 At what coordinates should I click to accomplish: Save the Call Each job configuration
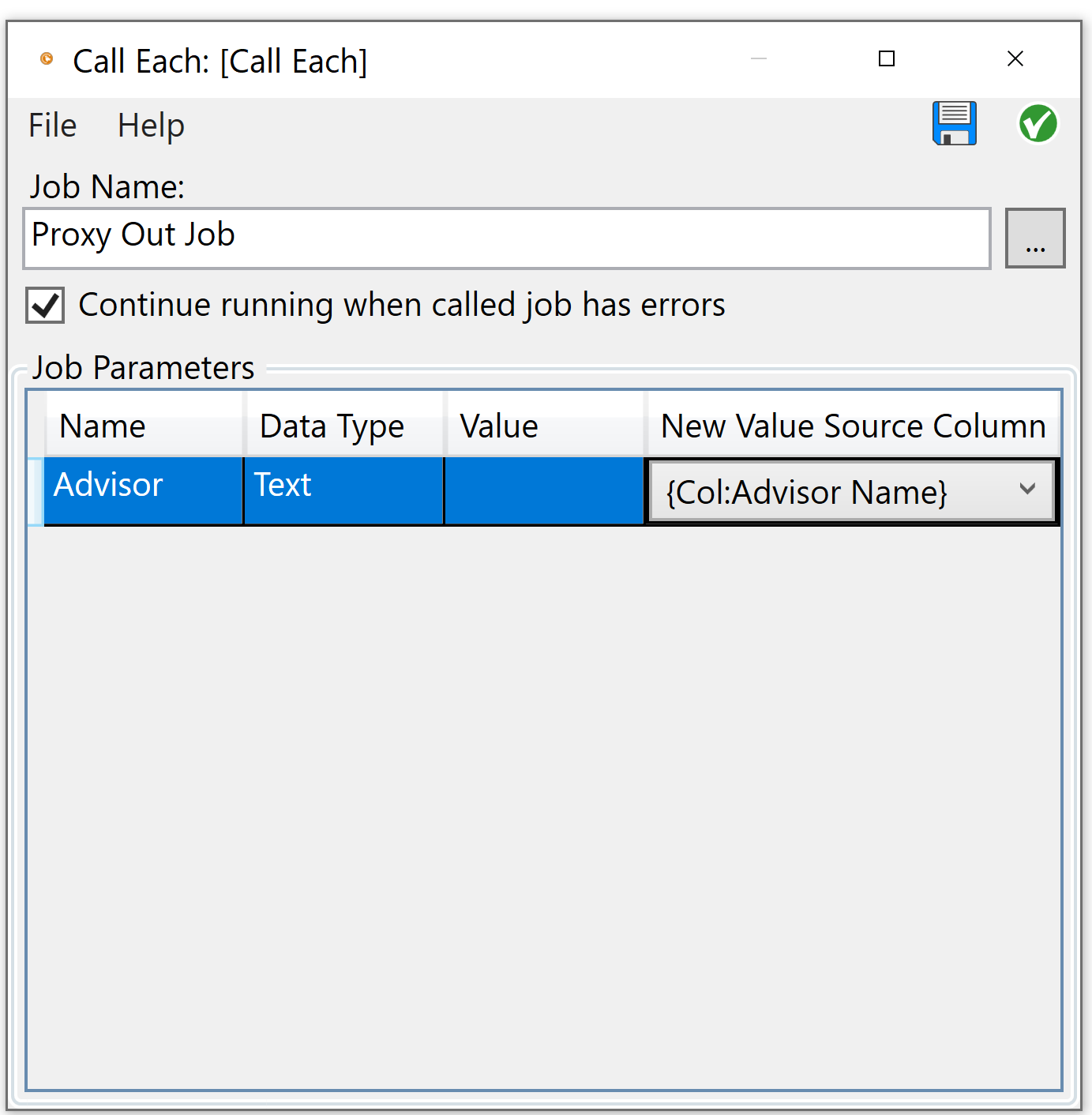click(954, 124)
